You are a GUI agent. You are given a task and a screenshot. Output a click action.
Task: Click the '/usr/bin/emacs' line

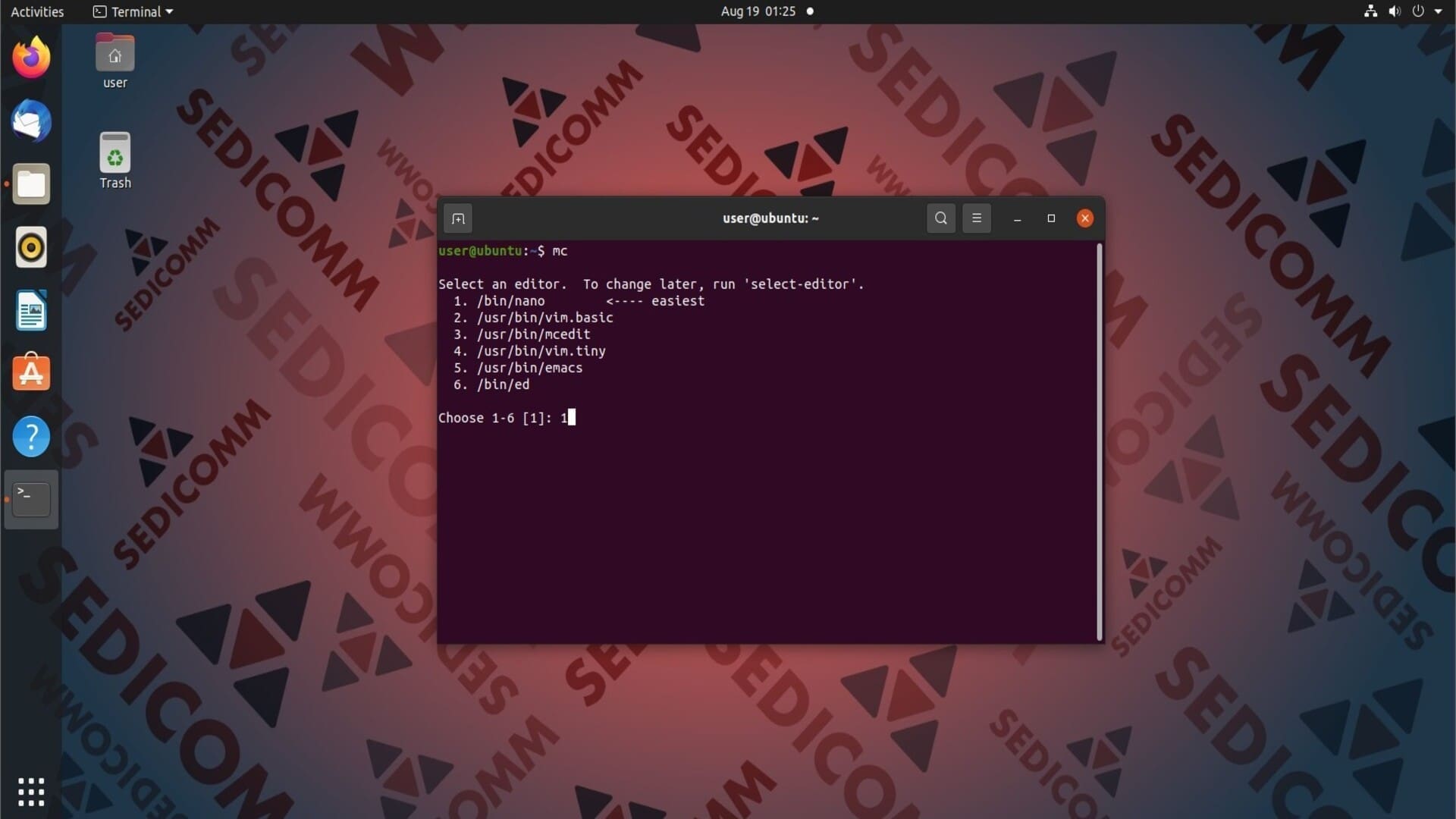[x=518, y=368]
